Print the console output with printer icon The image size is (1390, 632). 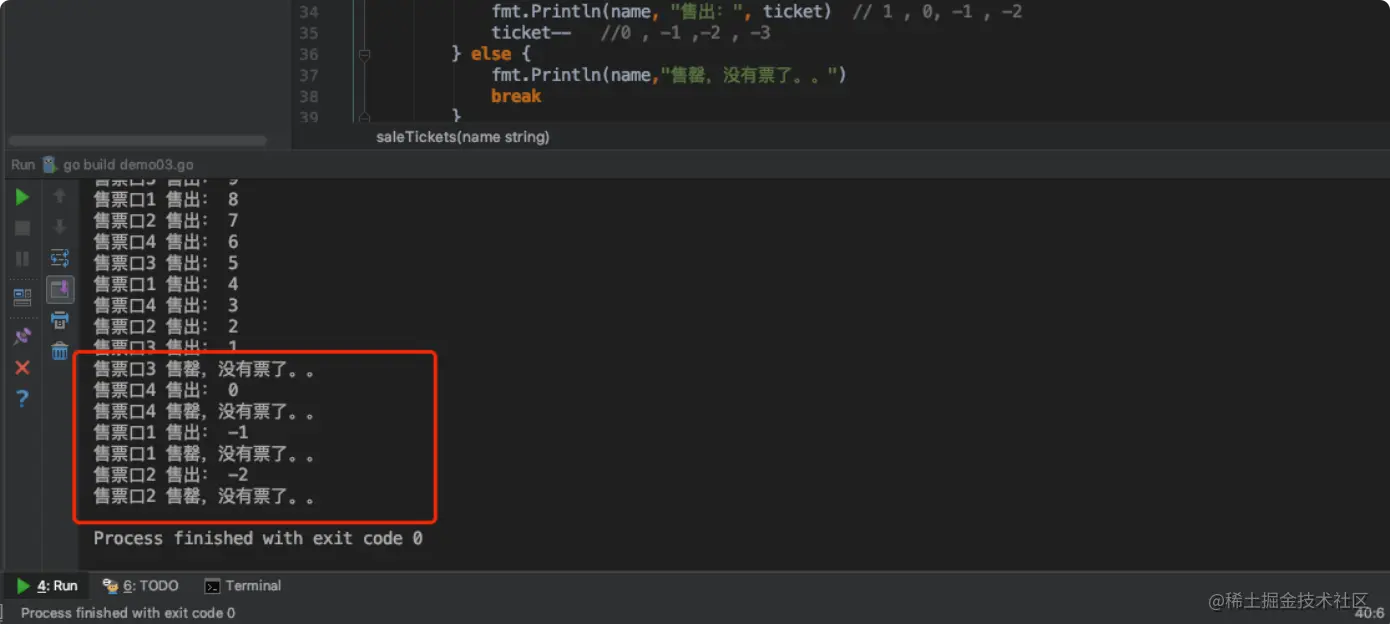click(60, 320)
